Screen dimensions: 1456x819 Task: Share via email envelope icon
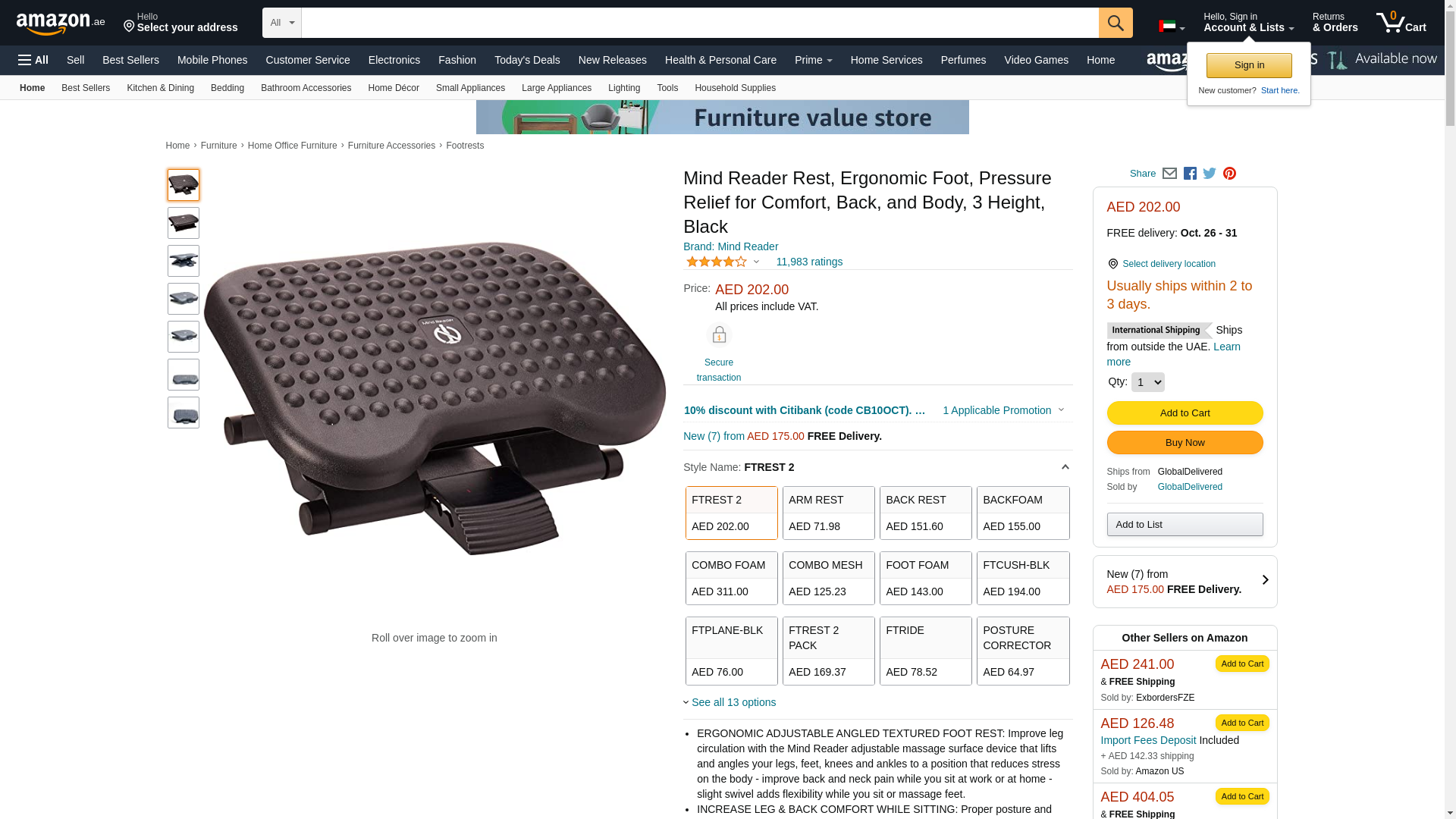[1169, 174]
